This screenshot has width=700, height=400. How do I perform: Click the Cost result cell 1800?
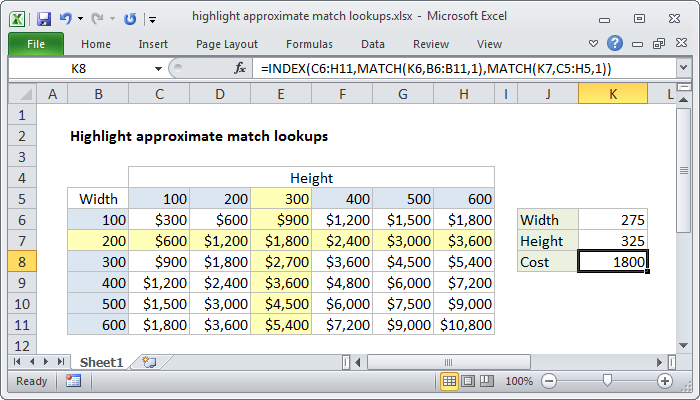click(x=613, y=262)
